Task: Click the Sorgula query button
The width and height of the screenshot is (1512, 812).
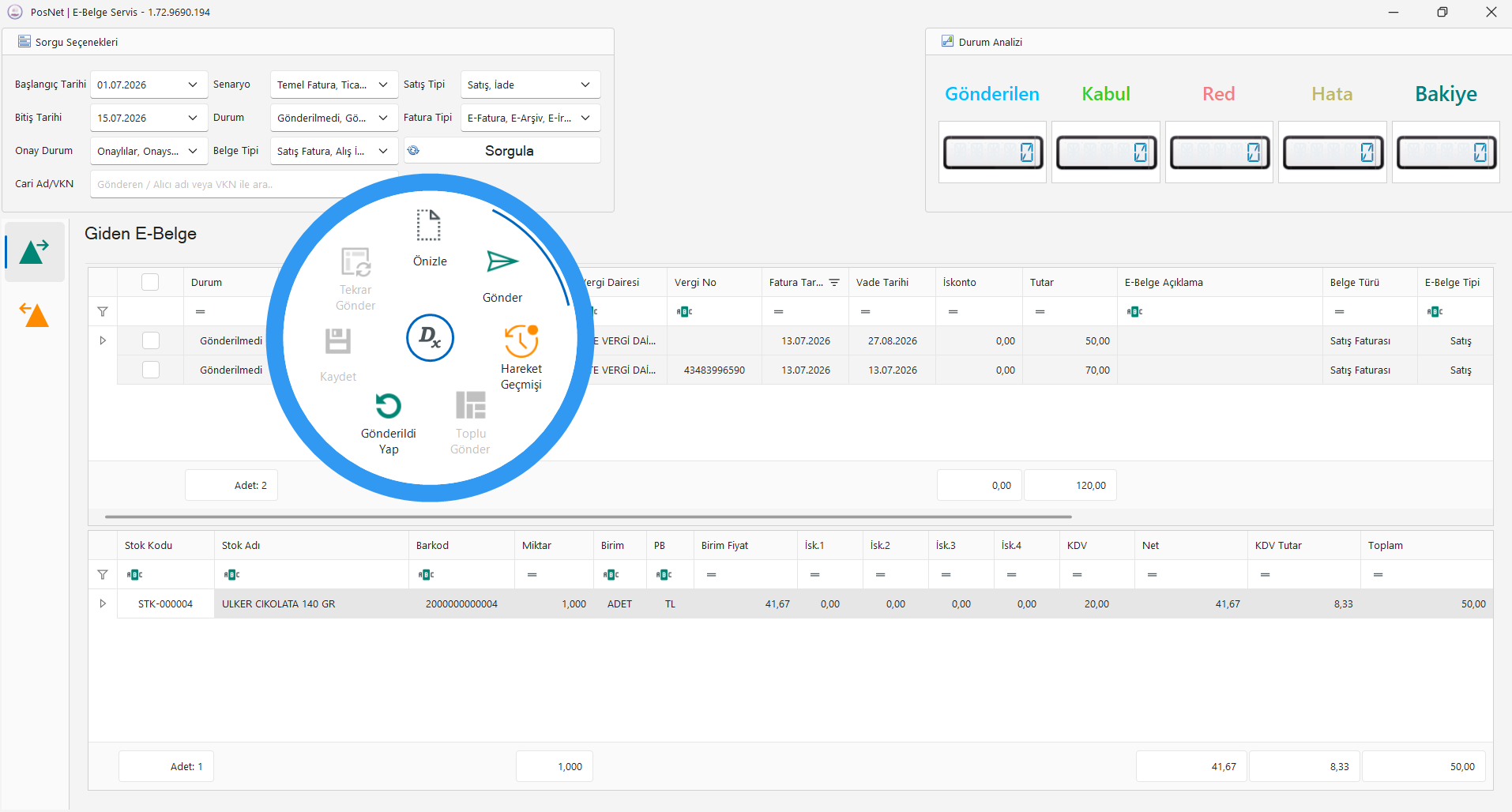Action: (502, 150)
